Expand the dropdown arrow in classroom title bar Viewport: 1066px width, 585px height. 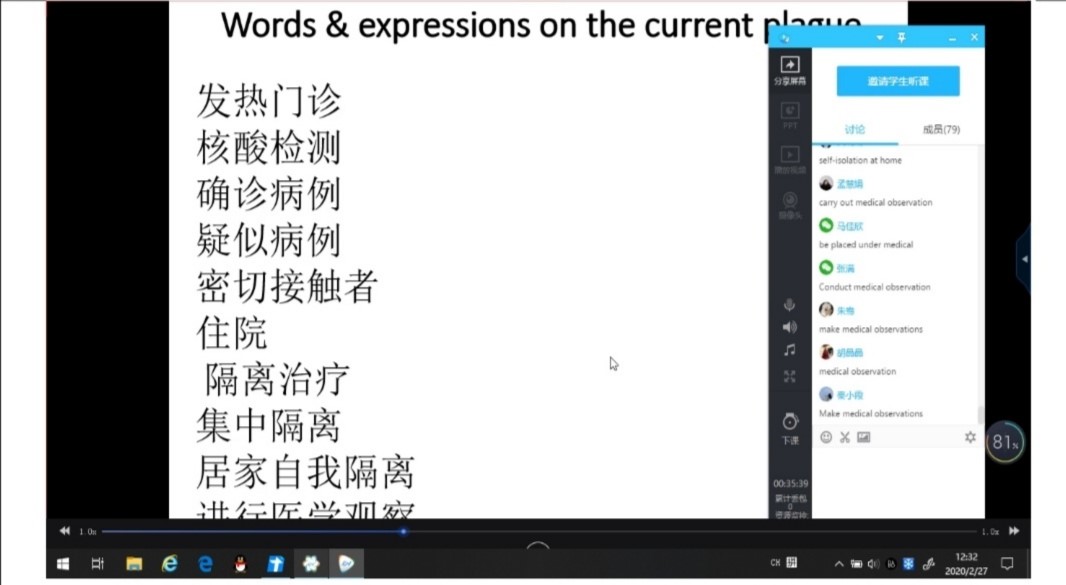coord(880,37)
